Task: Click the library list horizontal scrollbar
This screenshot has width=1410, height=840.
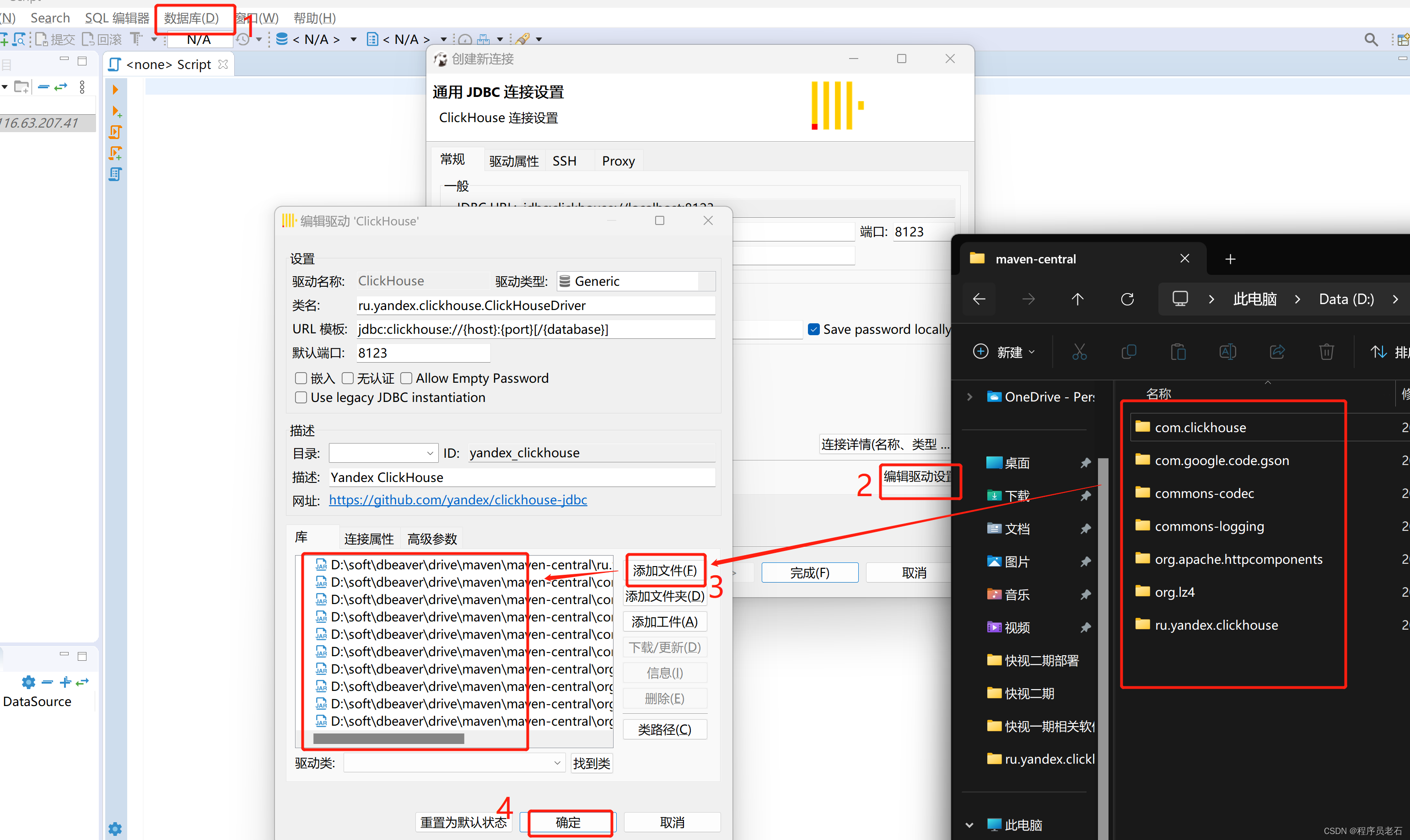Action: [x=388, y=738]
